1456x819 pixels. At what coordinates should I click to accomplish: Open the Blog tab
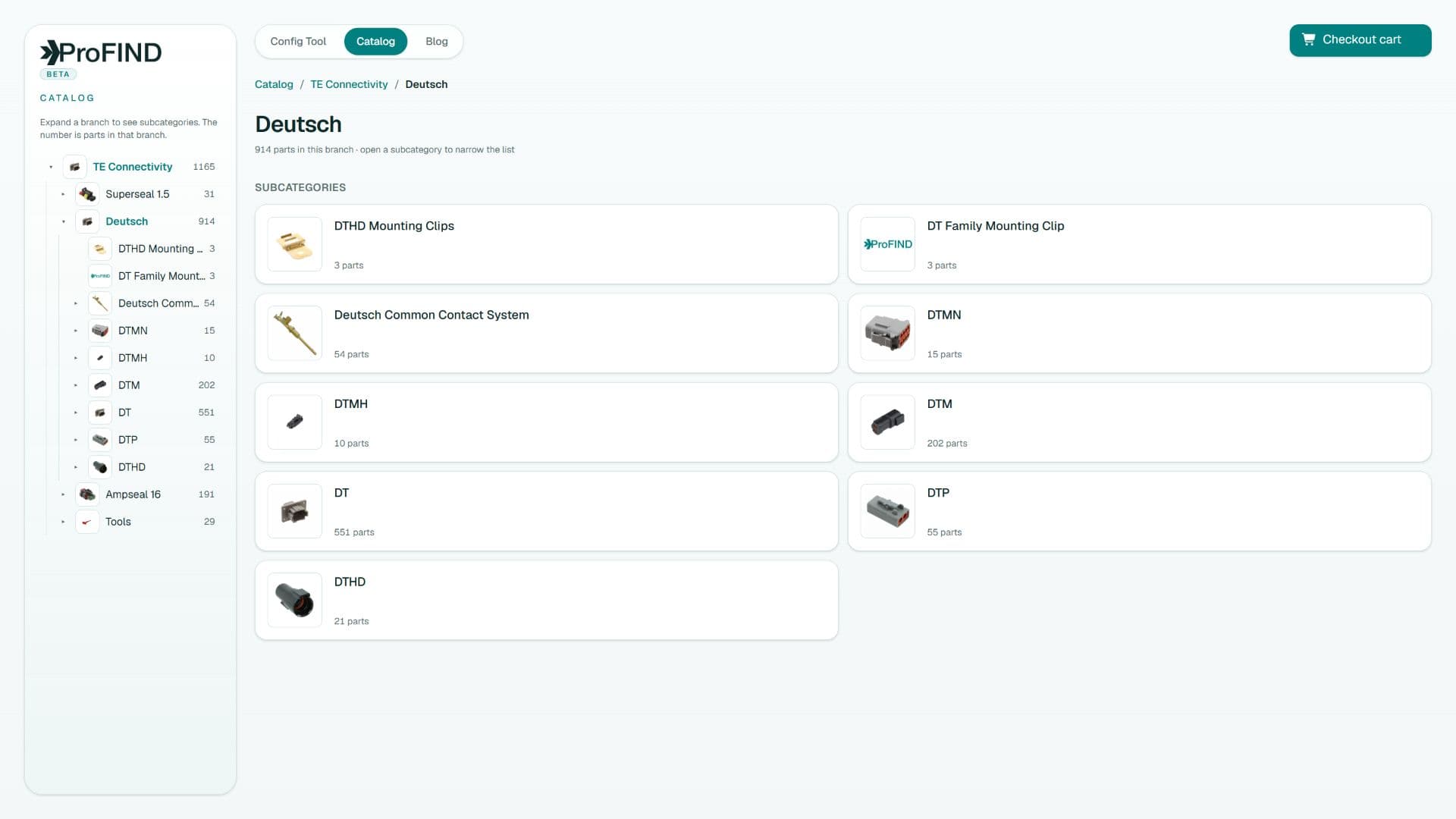tap(436, 42)
